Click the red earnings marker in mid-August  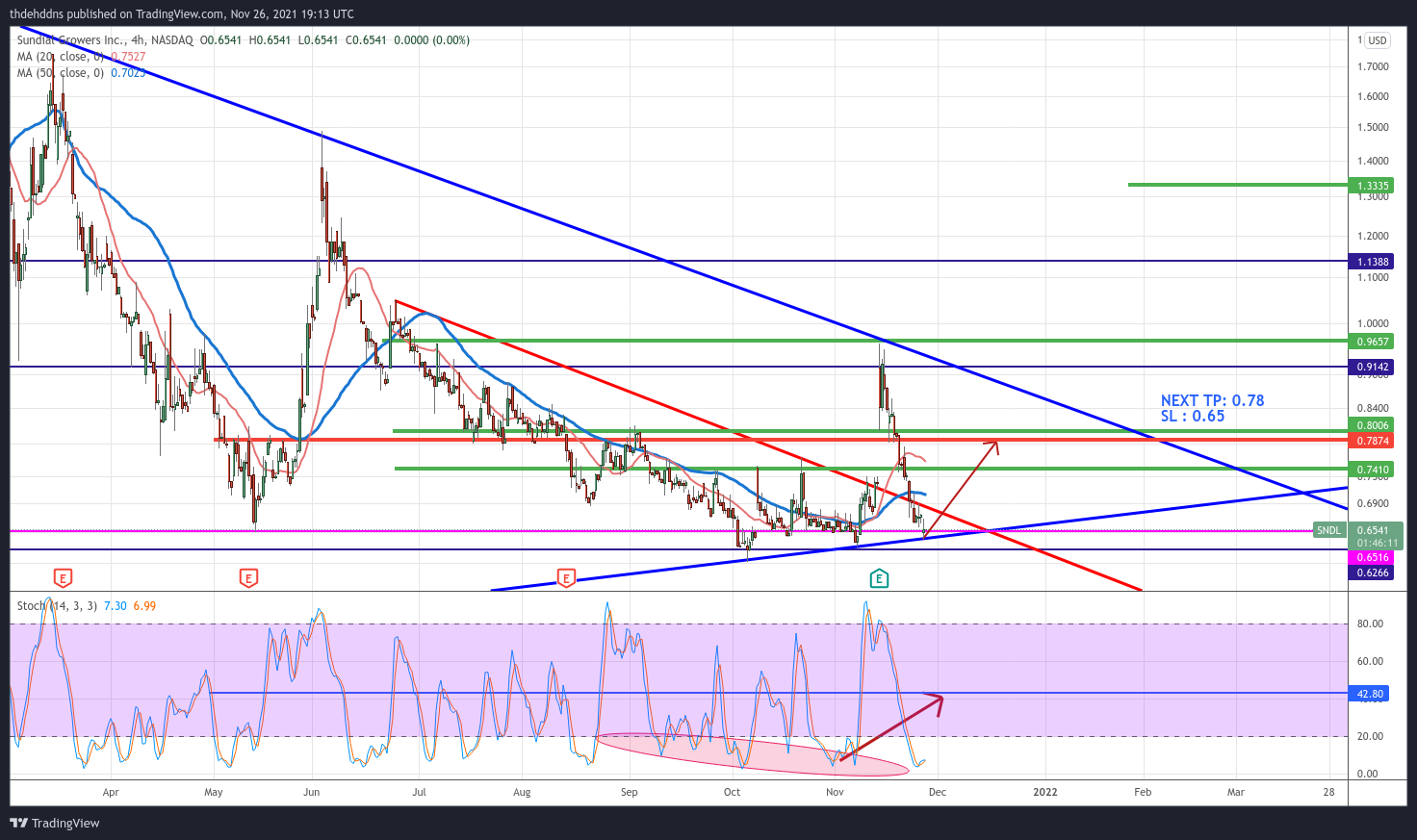[566, 578]
